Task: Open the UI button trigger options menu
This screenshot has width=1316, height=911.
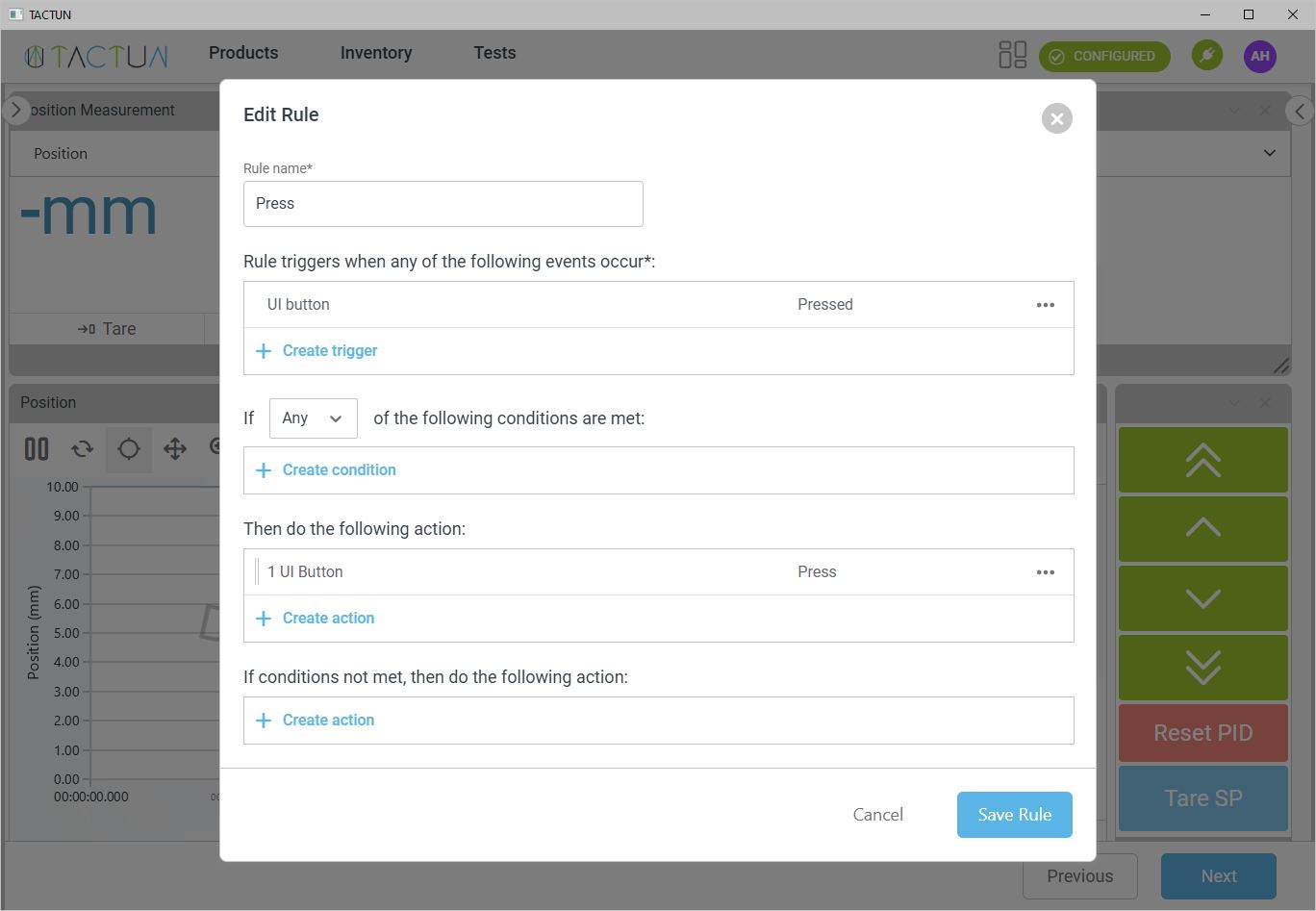Action: pos(1045,305)
